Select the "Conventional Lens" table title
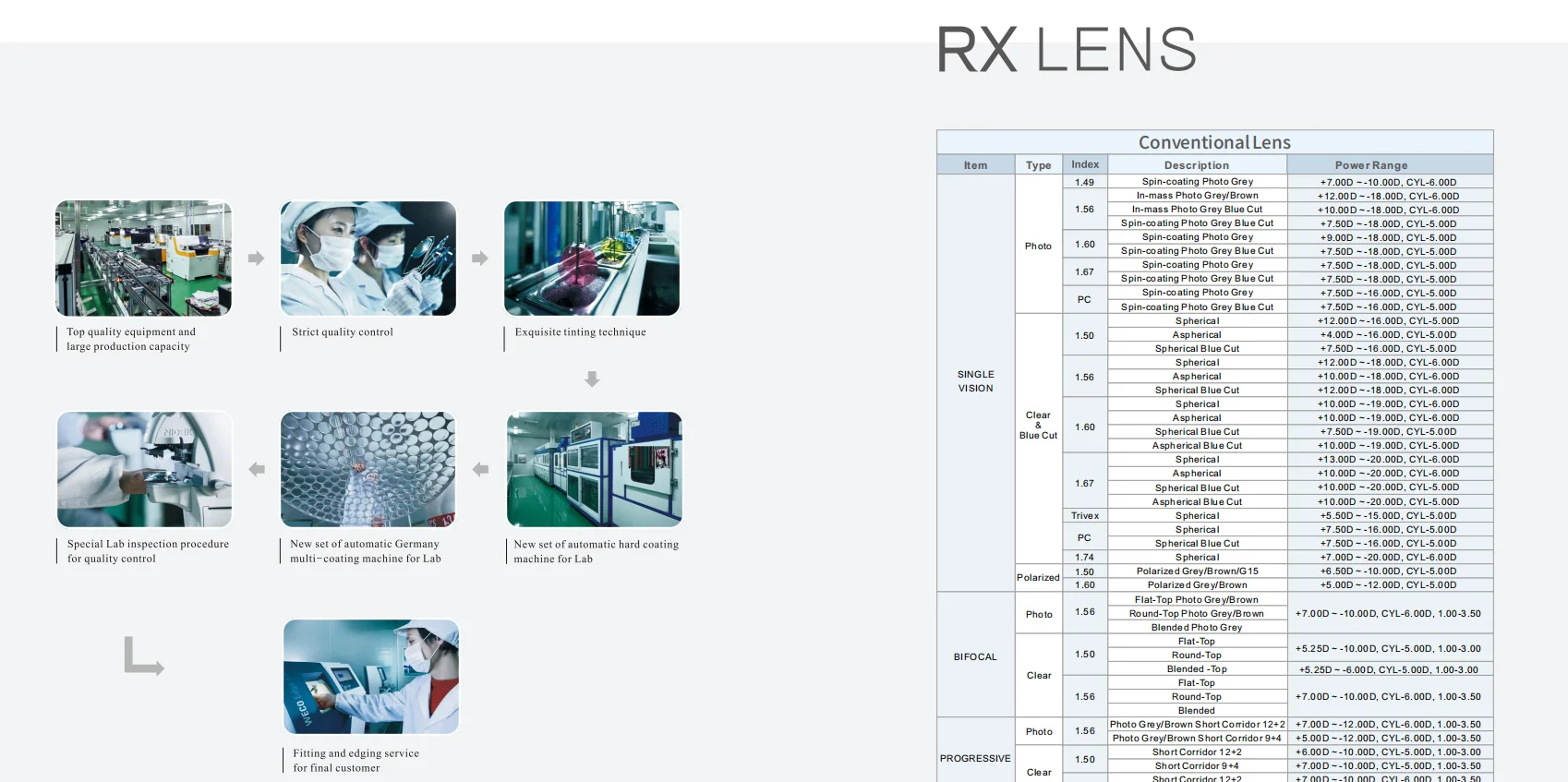1568x782 pixels. point(1214,142)
